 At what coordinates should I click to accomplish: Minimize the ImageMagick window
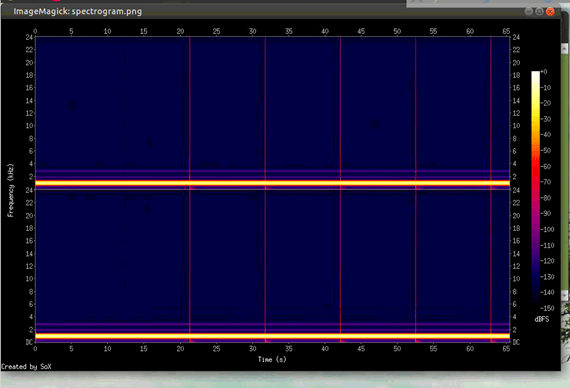coord(529,12)
